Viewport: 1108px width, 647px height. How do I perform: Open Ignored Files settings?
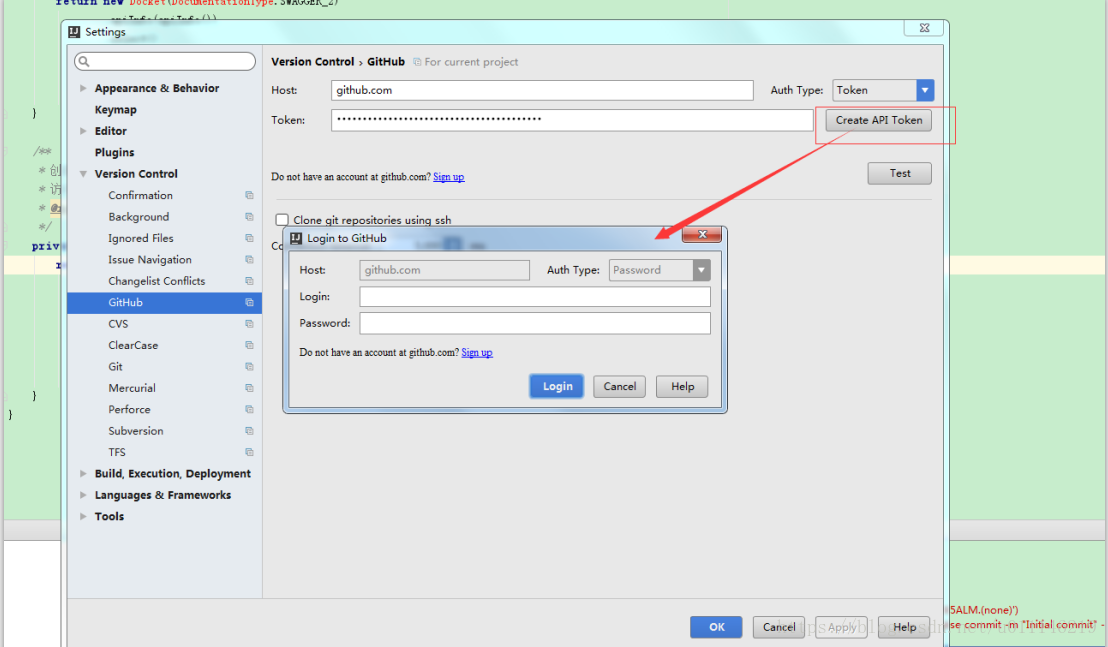(x=141, y=238)
